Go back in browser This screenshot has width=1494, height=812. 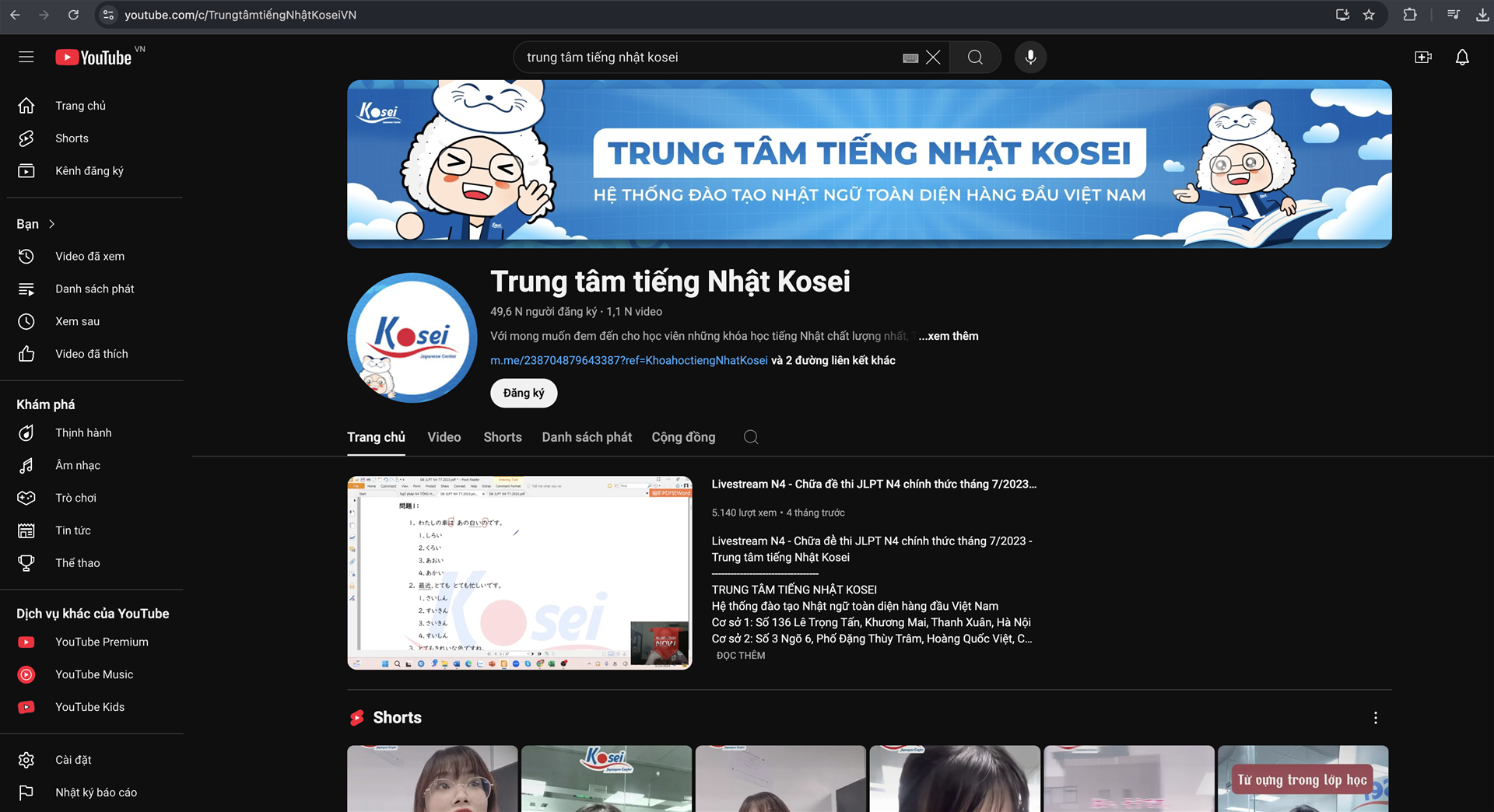pos(16,15)
